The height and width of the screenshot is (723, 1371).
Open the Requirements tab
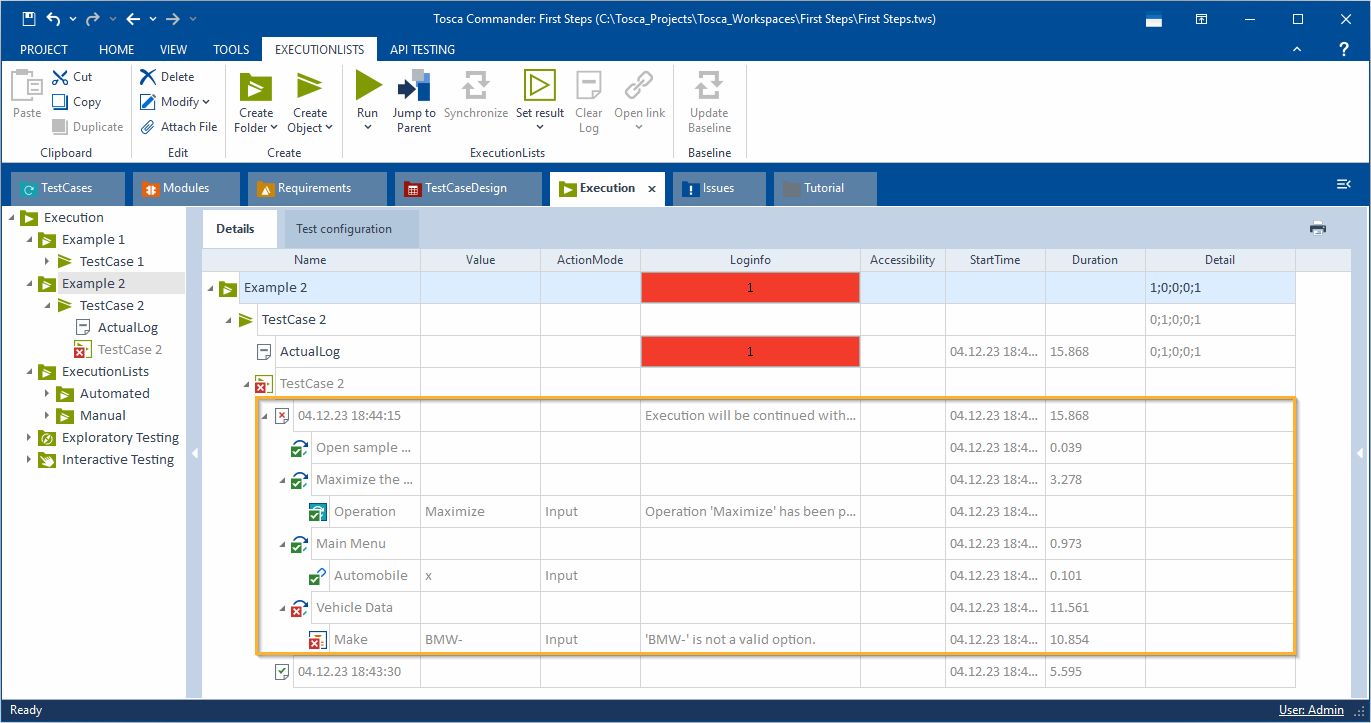pyautogui.click(x=314, y=188)
